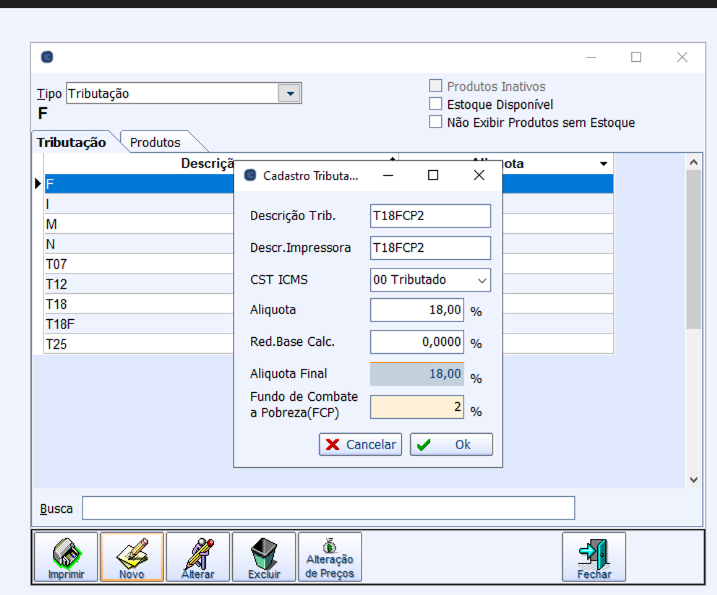The image size is (717, 595).
Task: Open the Tipo Tributação dropdown
Action: [289, 93]
